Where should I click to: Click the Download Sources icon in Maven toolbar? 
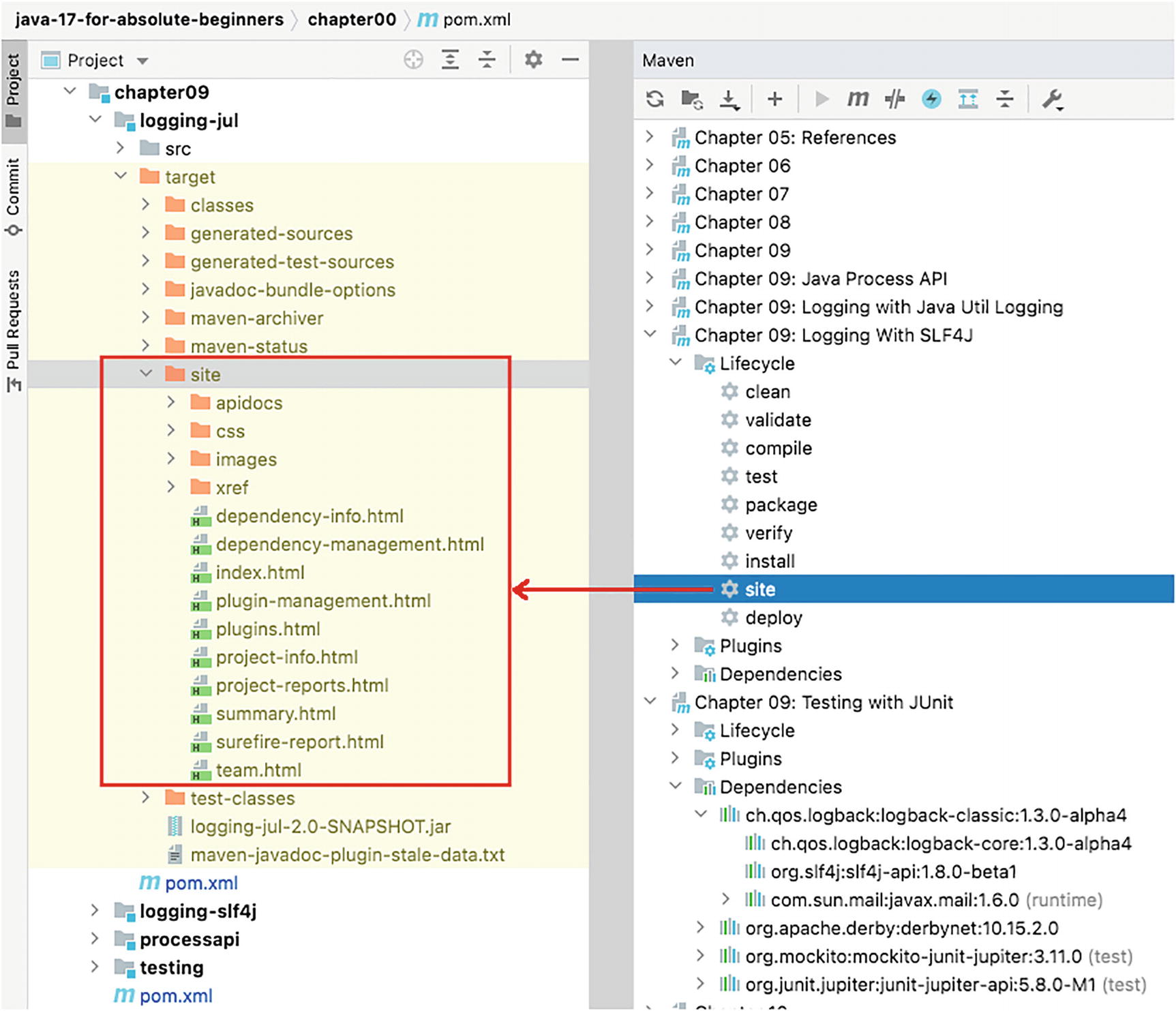[729, 100]
